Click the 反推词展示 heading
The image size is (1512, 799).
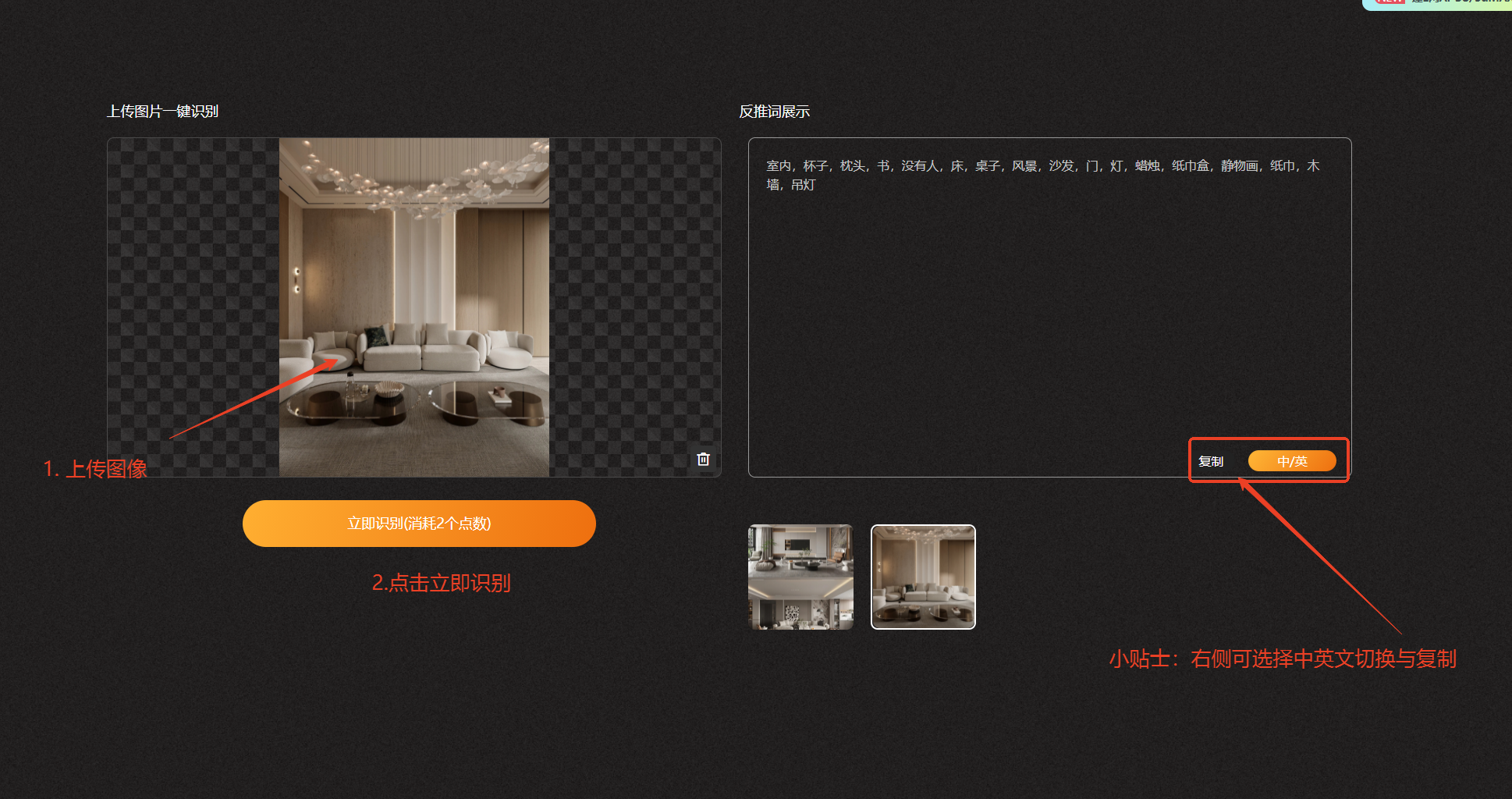(x=774, y=112)
